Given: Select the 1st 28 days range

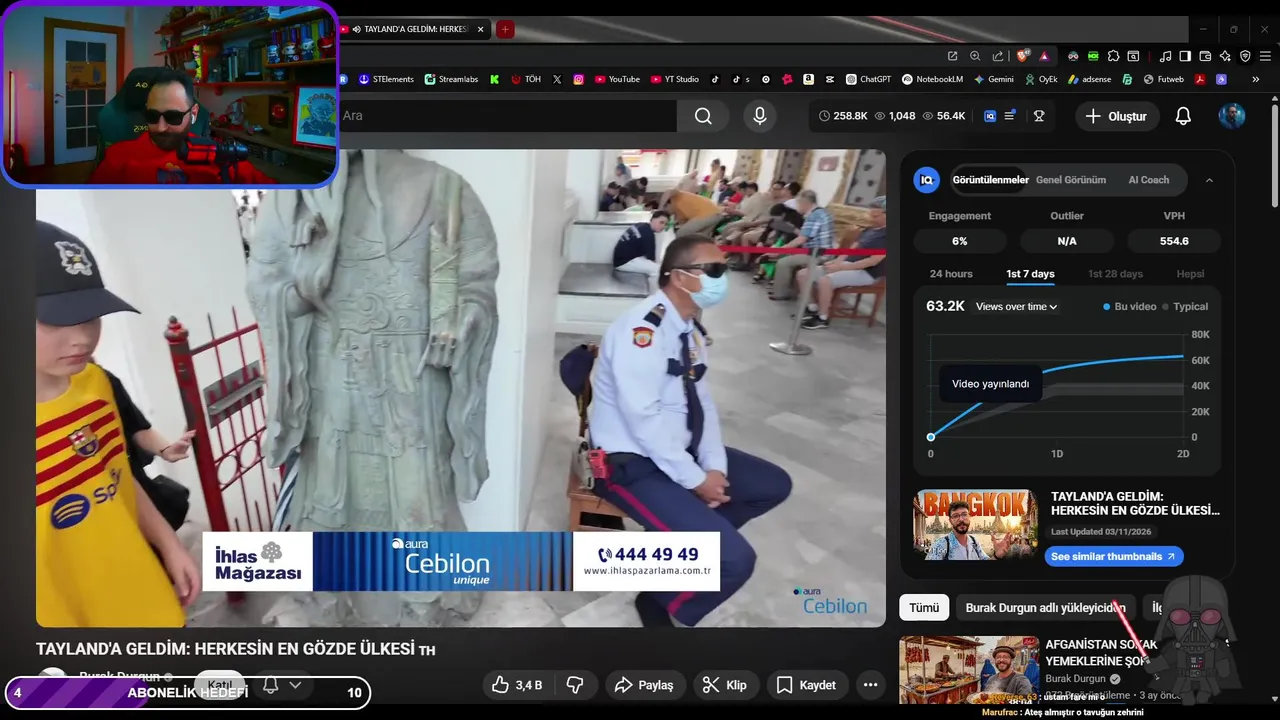Looking at the screenshot, I should pos(1115,274).
